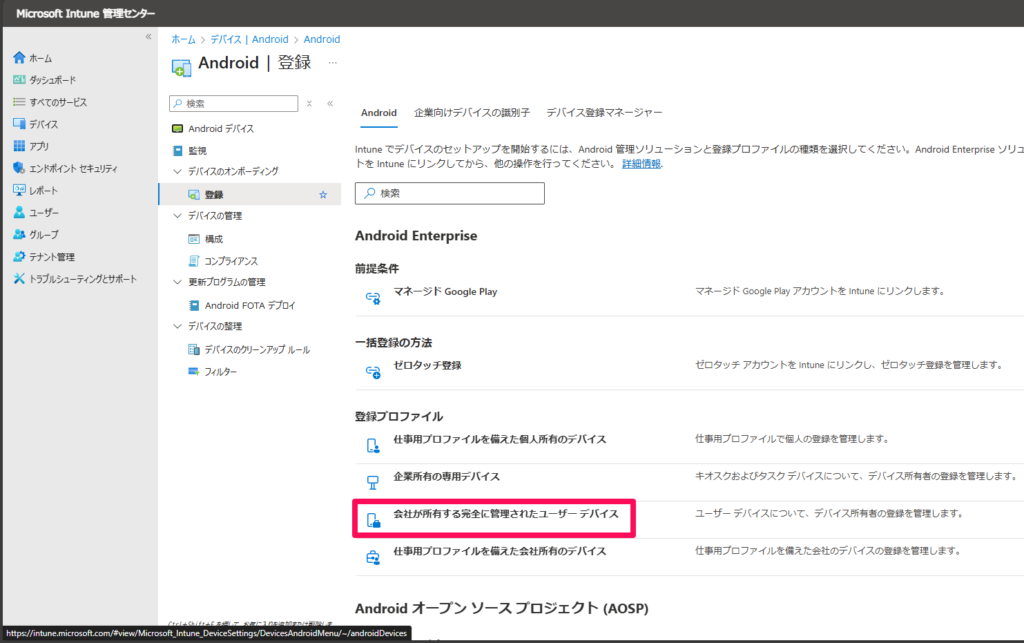Click デバイス | Android breadcrumb link
Image resolution: width=1024 pixels, height=643 pixels.
point(249,39)
